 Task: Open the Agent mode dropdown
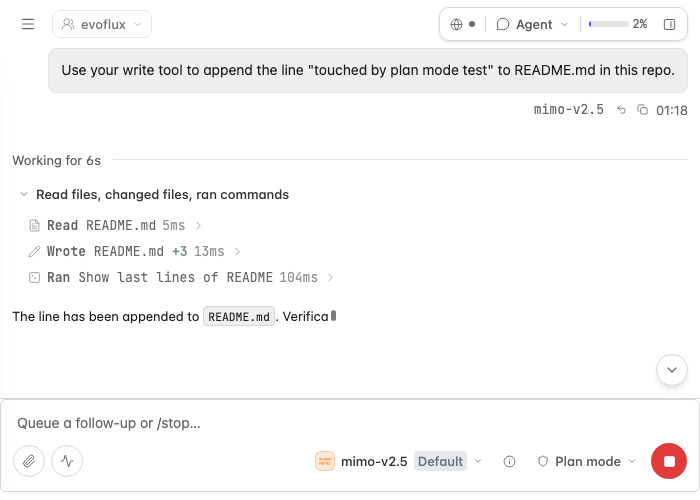click(x=533, y=24)
